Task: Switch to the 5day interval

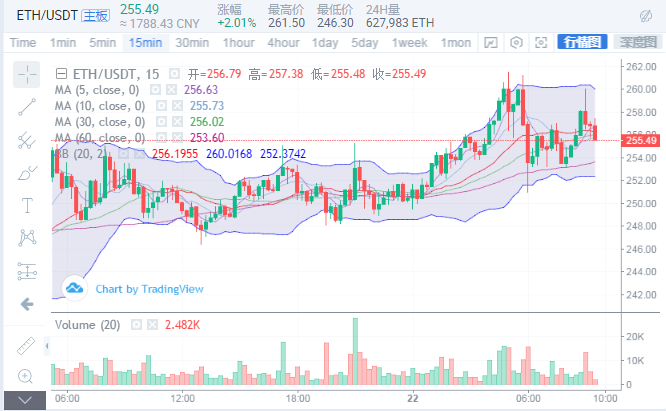Action: [364, 43]
